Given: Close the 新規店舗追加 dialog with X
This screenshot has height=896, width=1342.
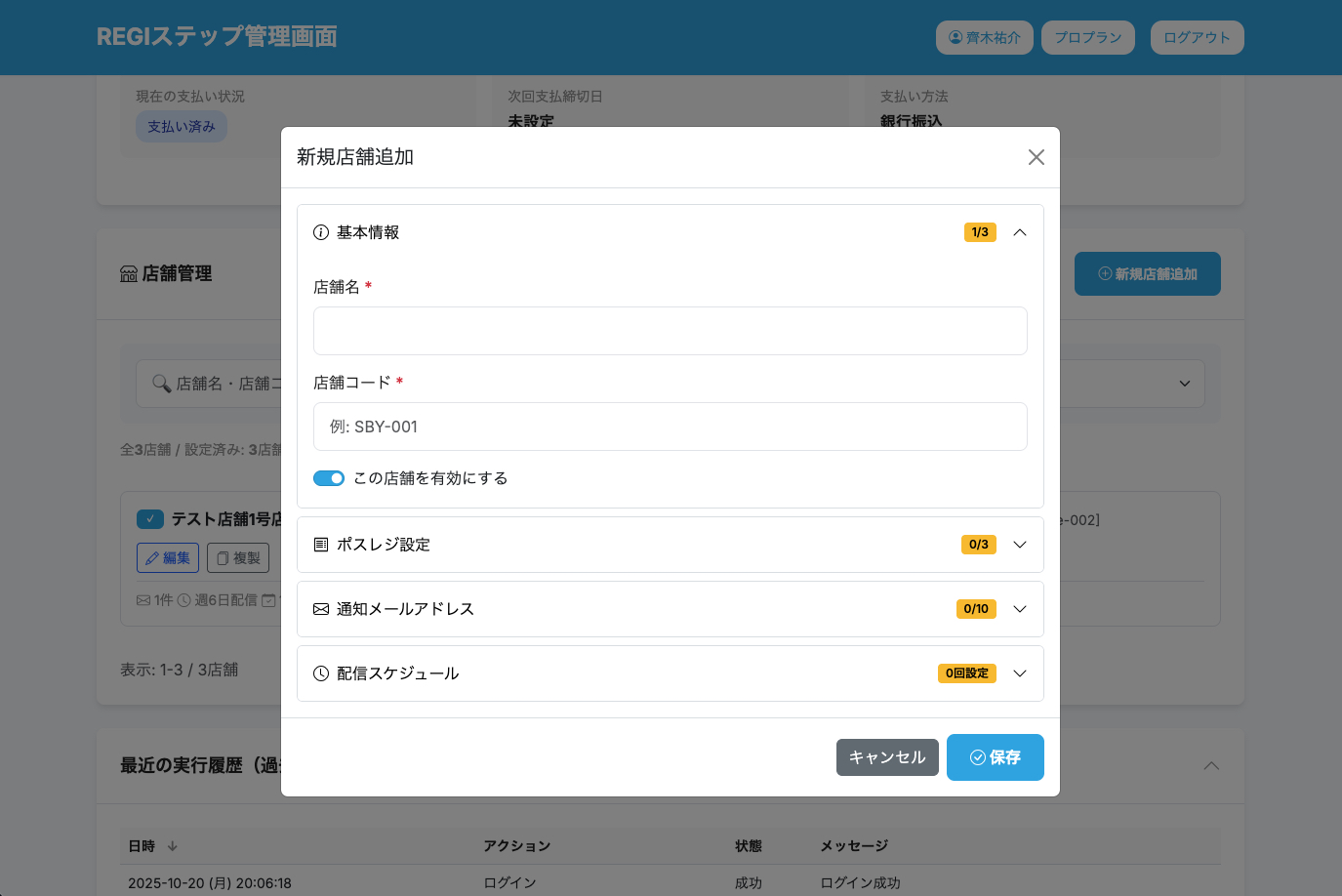Looking at the screenshot, I should coord(1036,157).
